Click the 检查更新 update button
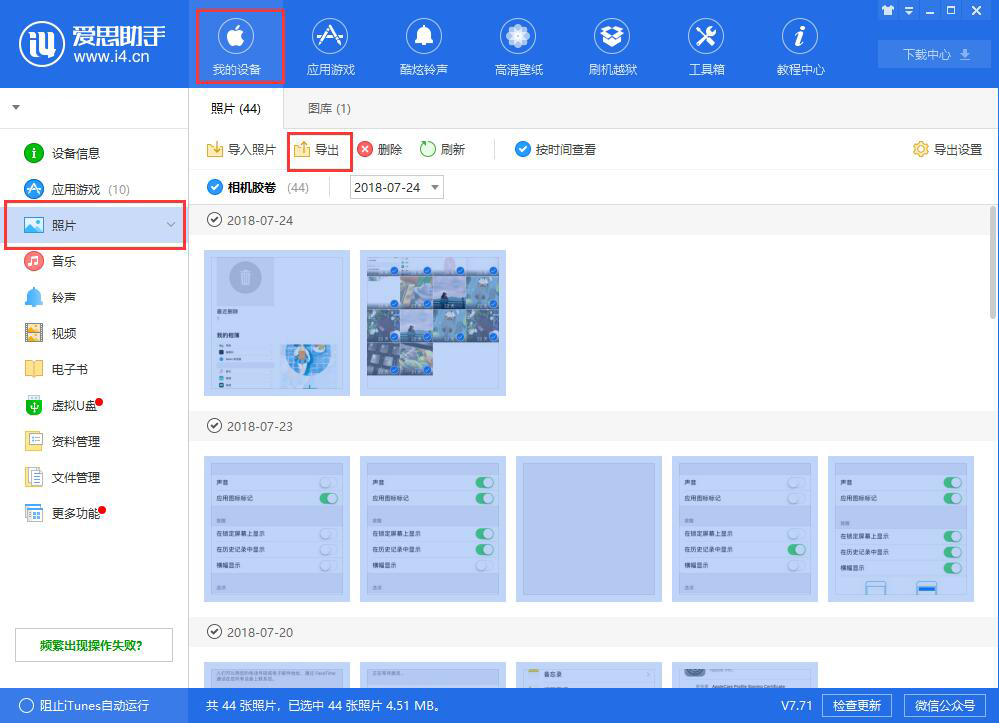Image resolution: width=999 pixels, height=723 pixels. click(857, 705)
